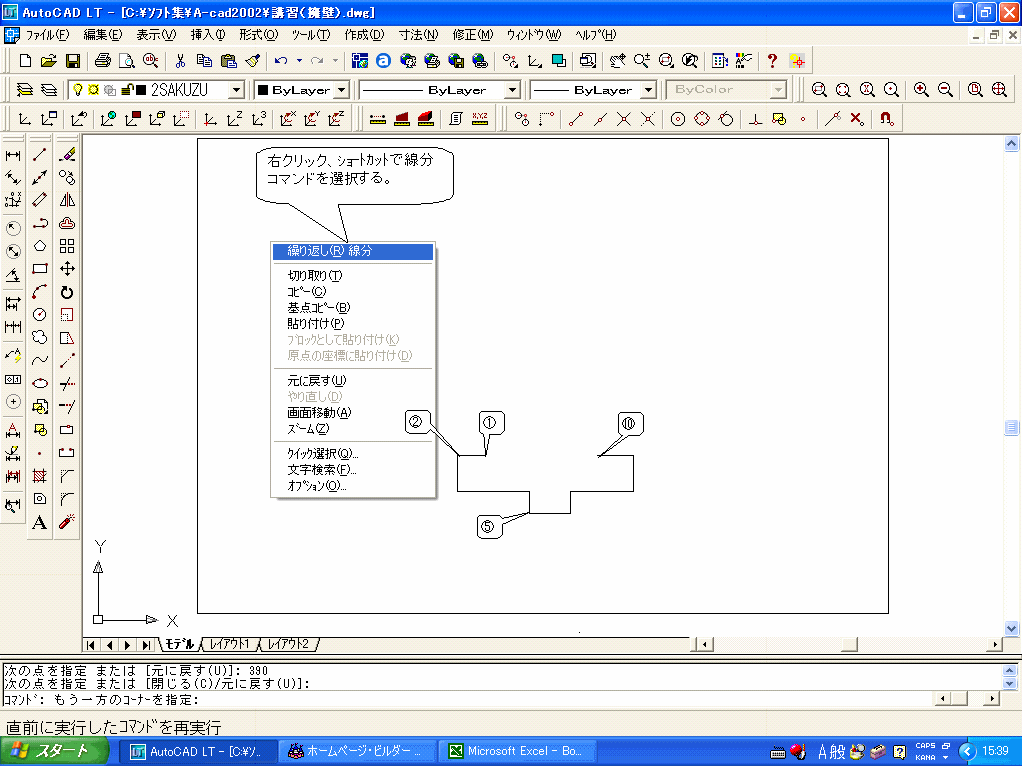
Task: Click the black ByLayer color swatch
Action: (x=263, y=89)
